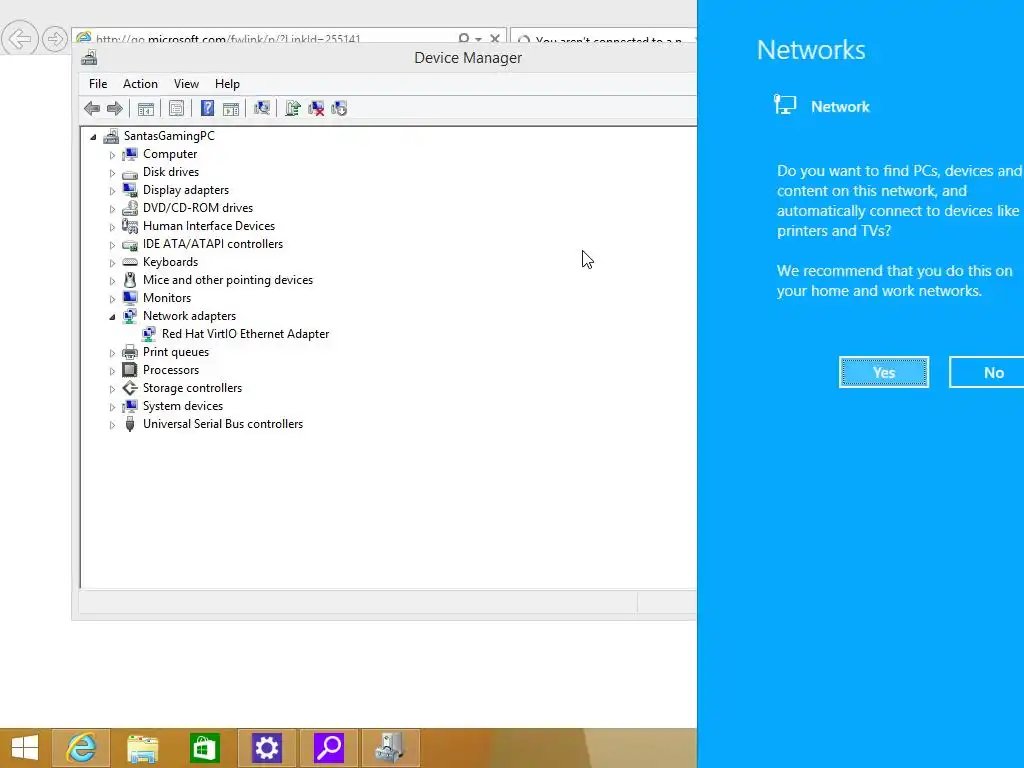
Task: Open the View menu
Action: (x=186, y=84)
